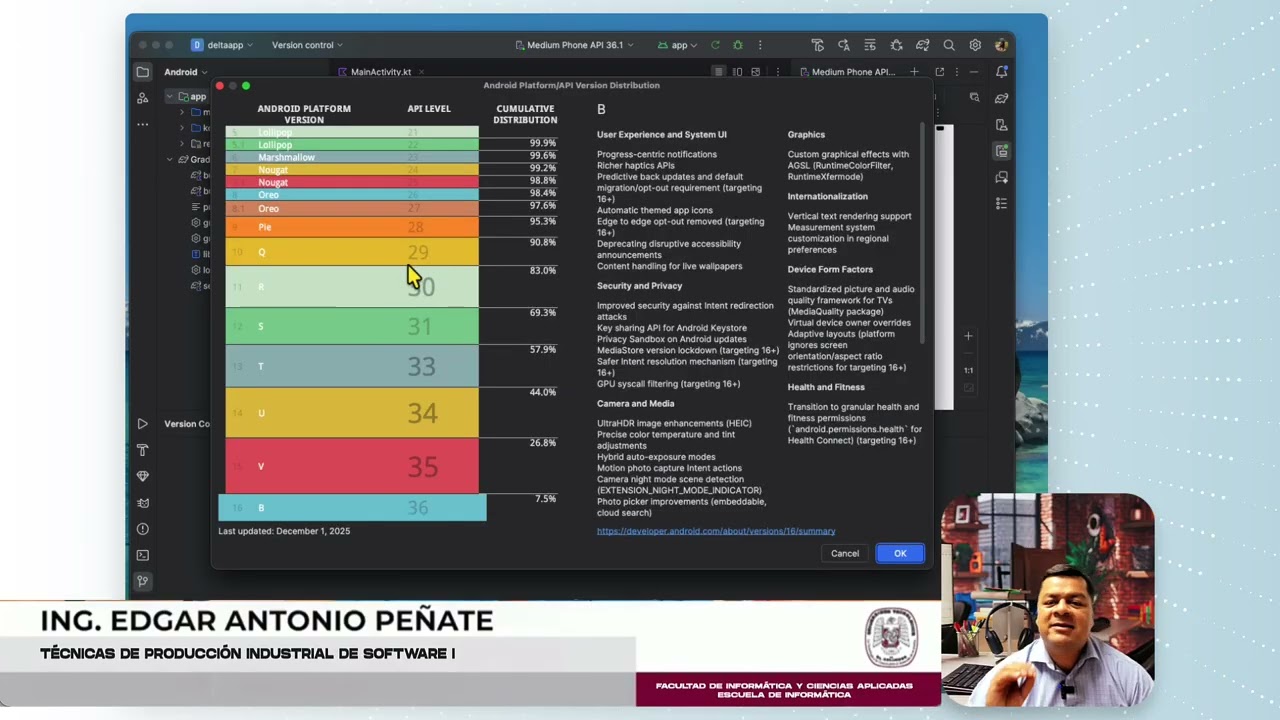Click the description panel vertical scrollbar
This screenshot has height=720, width=1280.
pos(922,233)
